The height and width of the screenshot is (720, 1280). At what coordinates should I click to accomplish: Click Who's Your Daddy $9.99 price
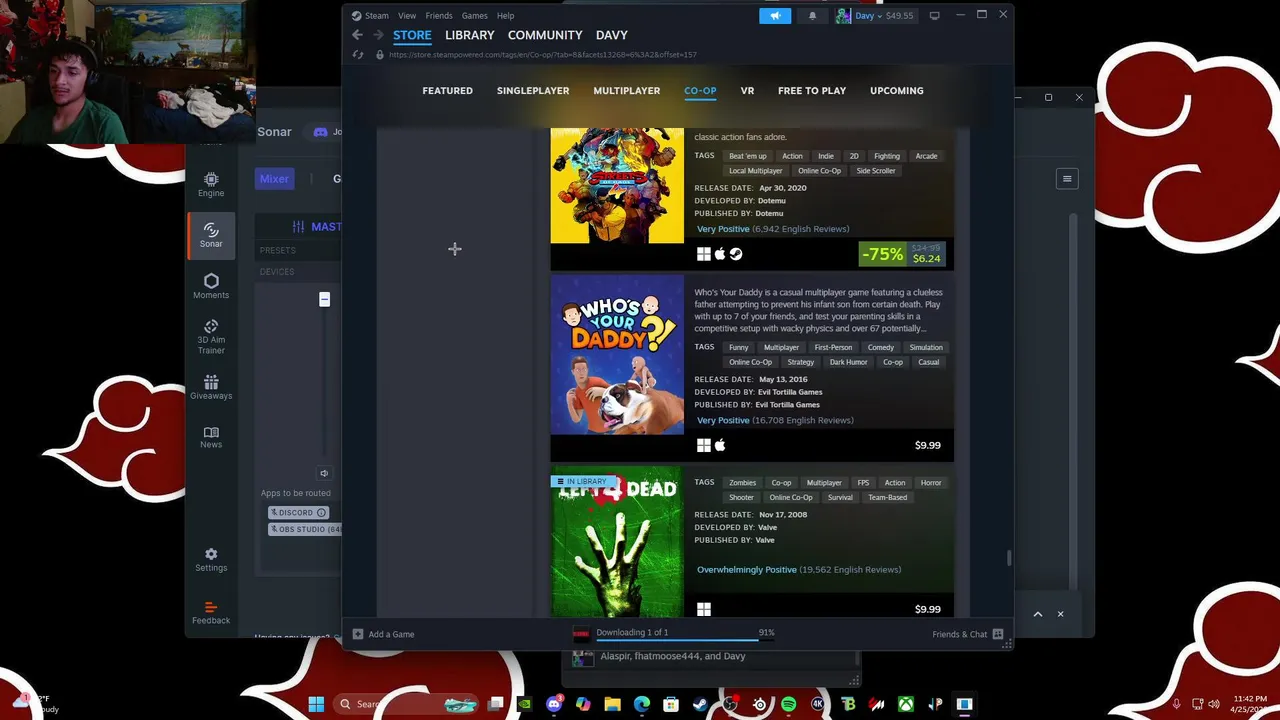tap(927, 445)
